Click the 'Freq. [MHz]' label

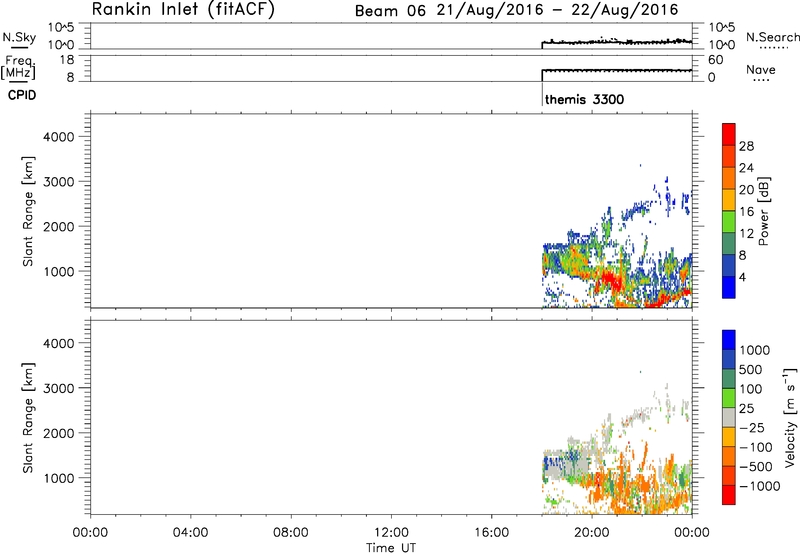pyautogui.click(x=19, y=67)
